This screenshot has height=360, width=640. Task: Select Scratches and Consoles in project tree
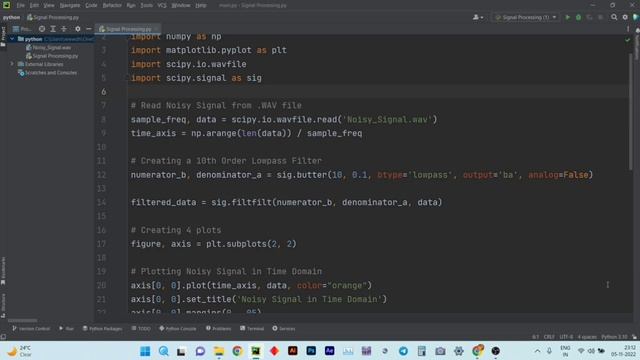(x=47, y=73)
